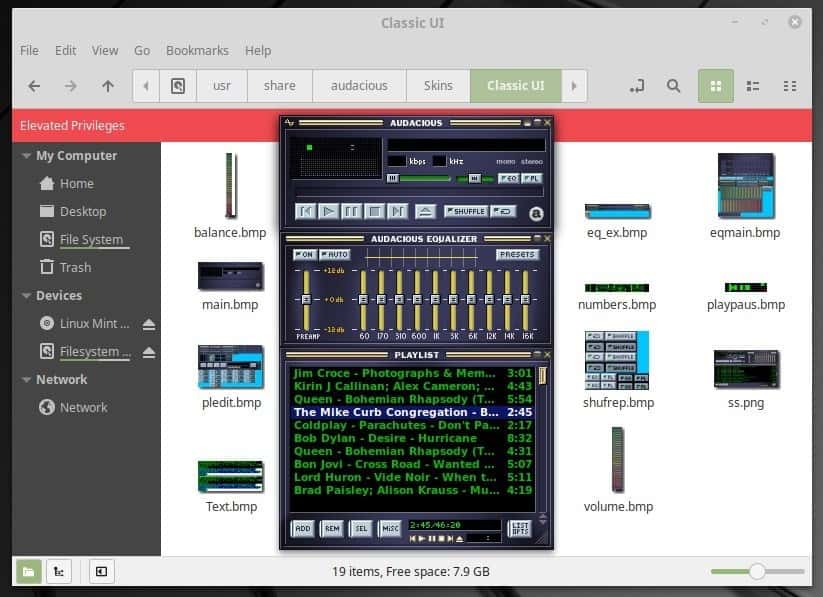823x597 pixels.
Task: Open the LIST OPTS control in the playlist window
Action: click(519, 527)
